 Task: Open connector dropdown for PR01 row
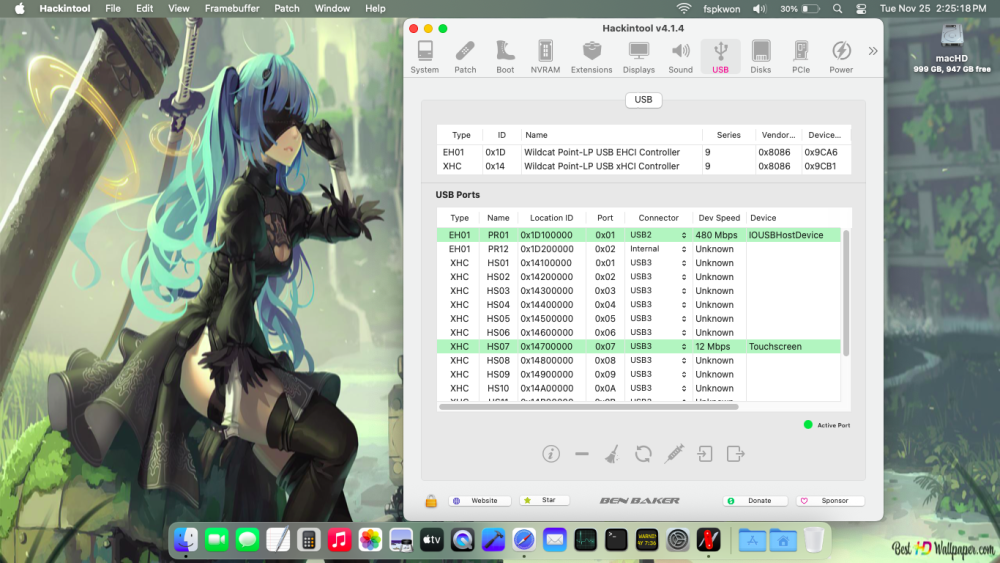point(658,235)
